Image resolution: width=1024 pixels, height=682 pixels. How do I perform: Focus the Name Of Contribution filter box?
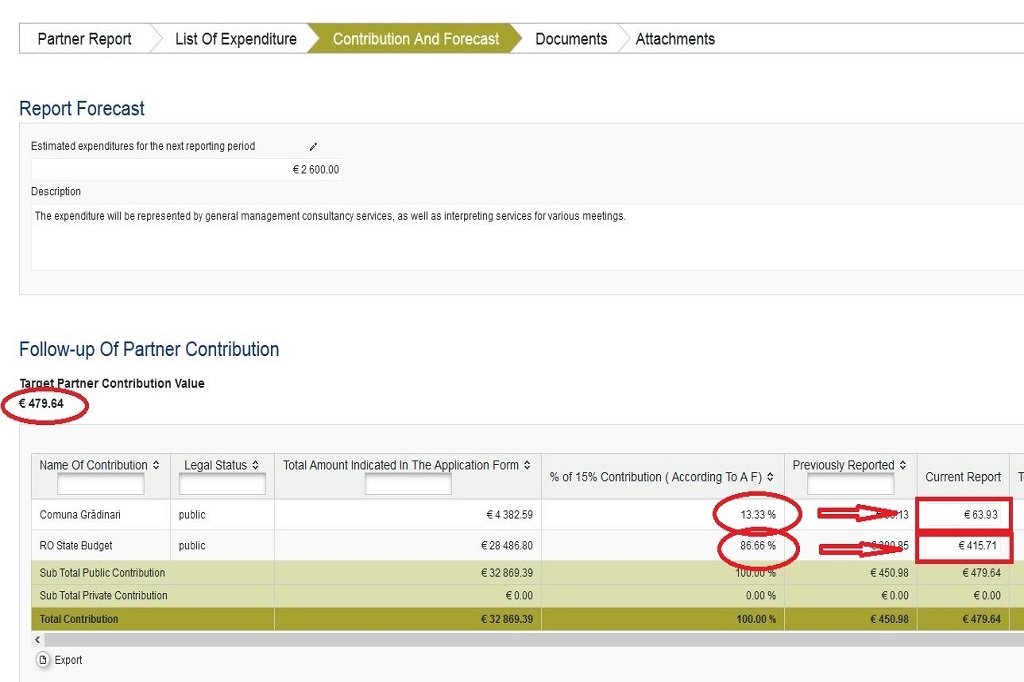101,485
